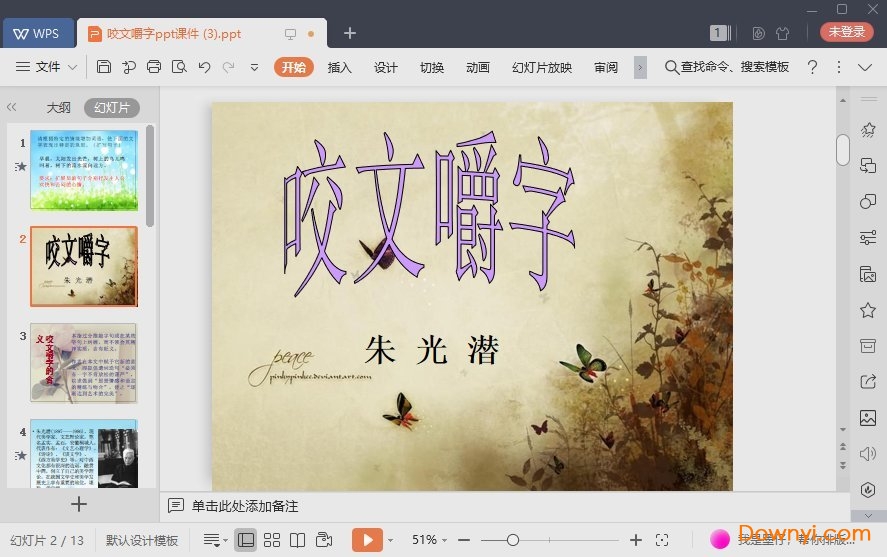
Task: Open the help question mark icon
Action: point(812,67)
